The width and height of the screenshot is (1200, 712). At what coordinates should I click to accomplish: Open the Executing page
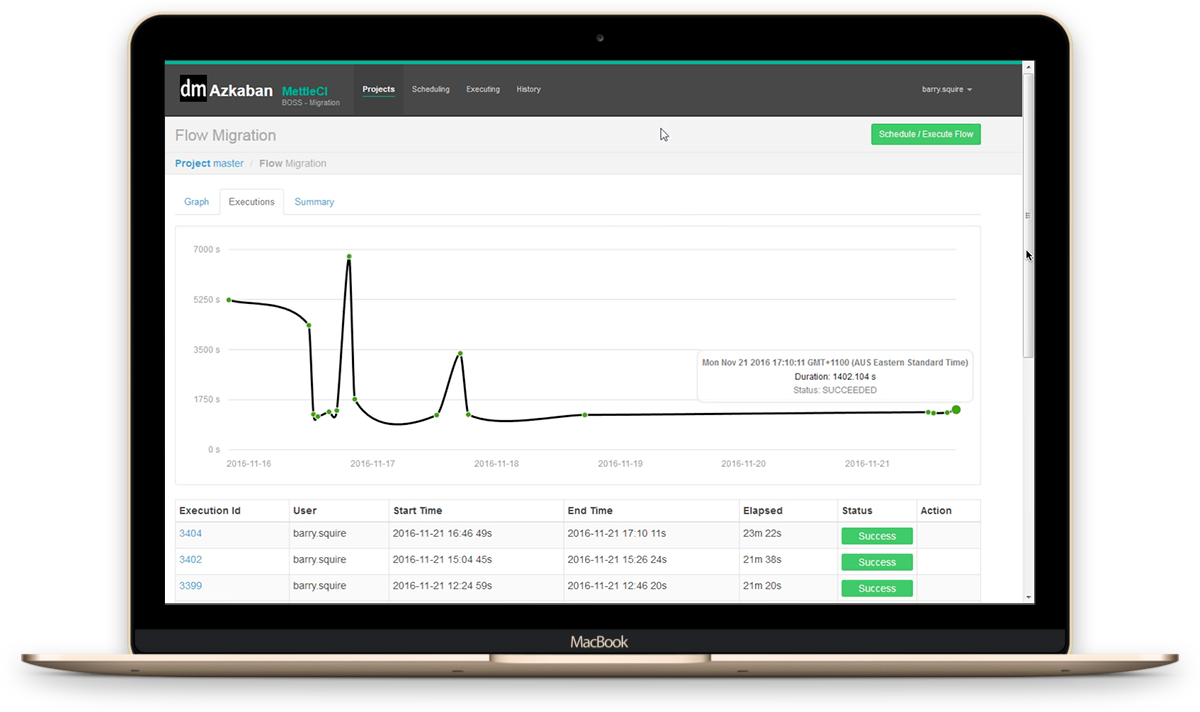pyautogui.click(x=483, y=89)
